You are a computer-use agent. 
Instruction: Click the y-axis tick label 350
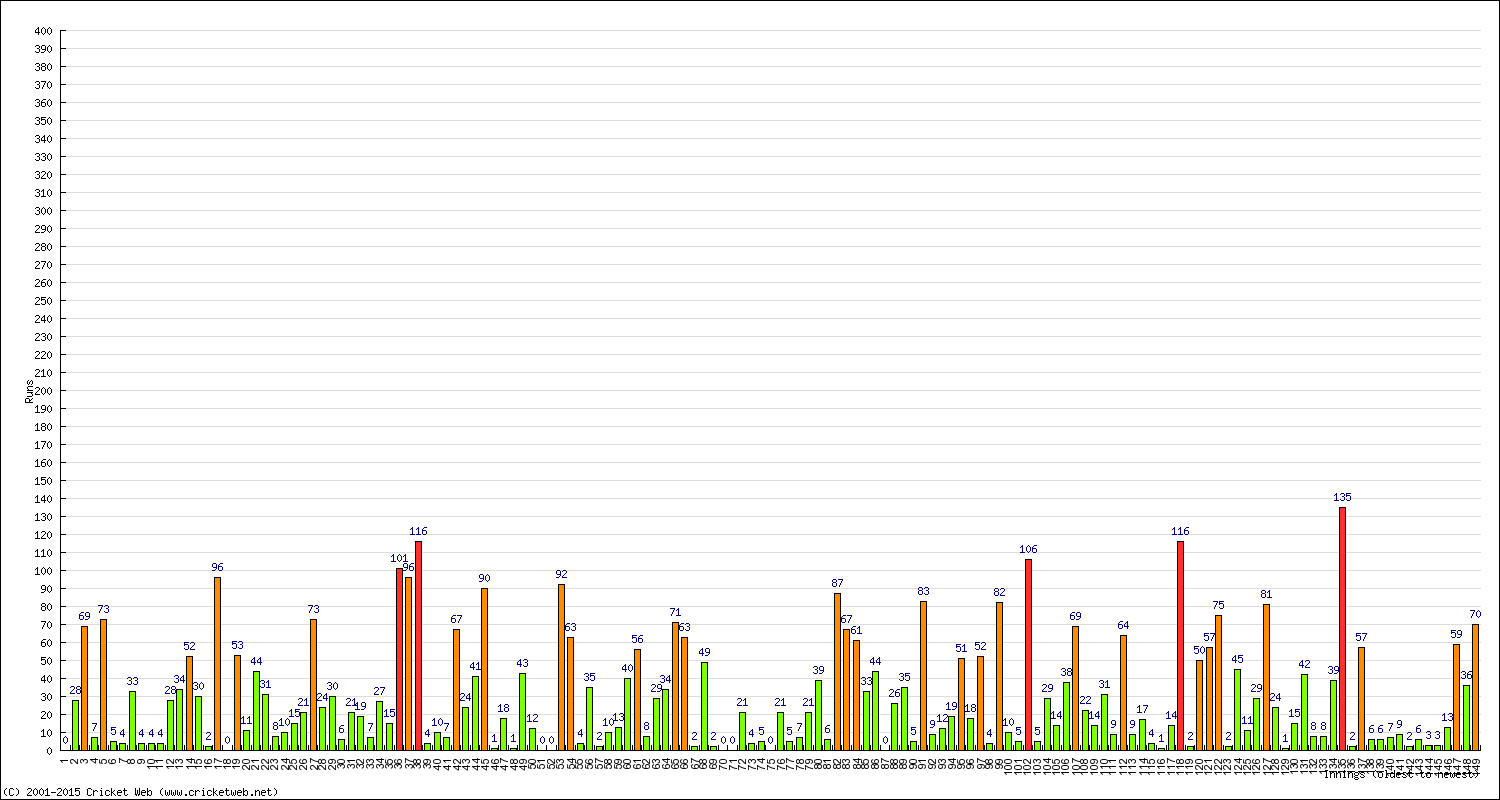(42, 121)
